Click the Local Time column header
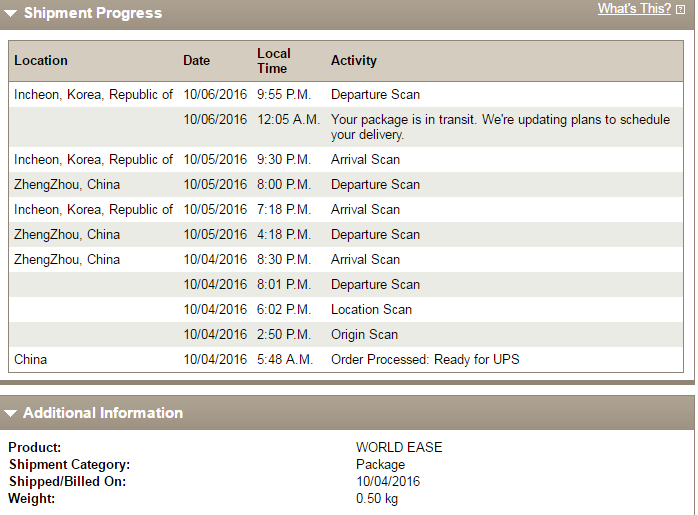Viewport: 698px width, 515px height. click(273, 60)
